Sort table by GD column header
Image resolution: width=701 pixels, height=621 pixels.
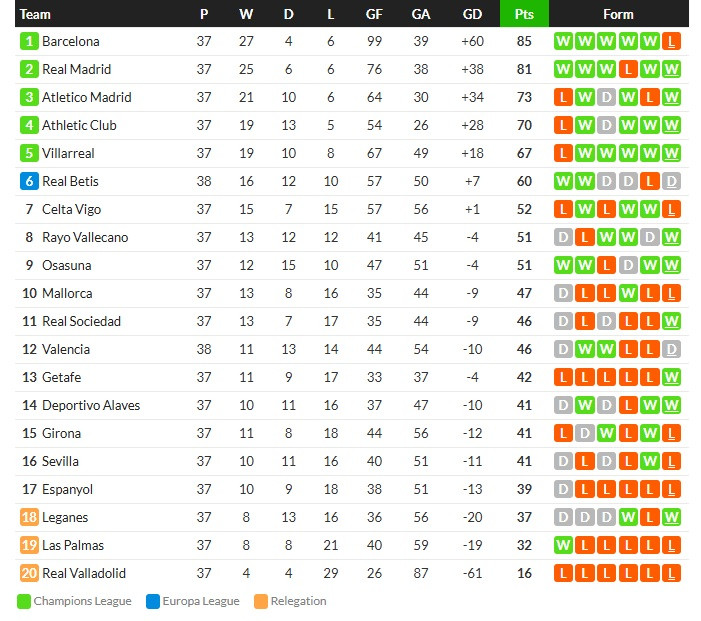pos(472,14)
